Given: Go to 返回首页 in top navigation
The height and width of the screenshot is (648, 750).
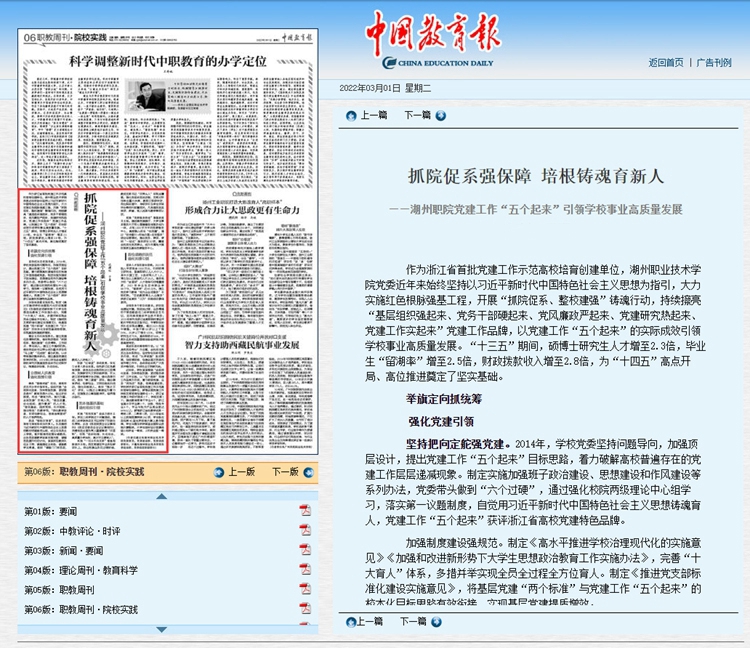Looking at the screenshot, I should click(x=665, y=62).
